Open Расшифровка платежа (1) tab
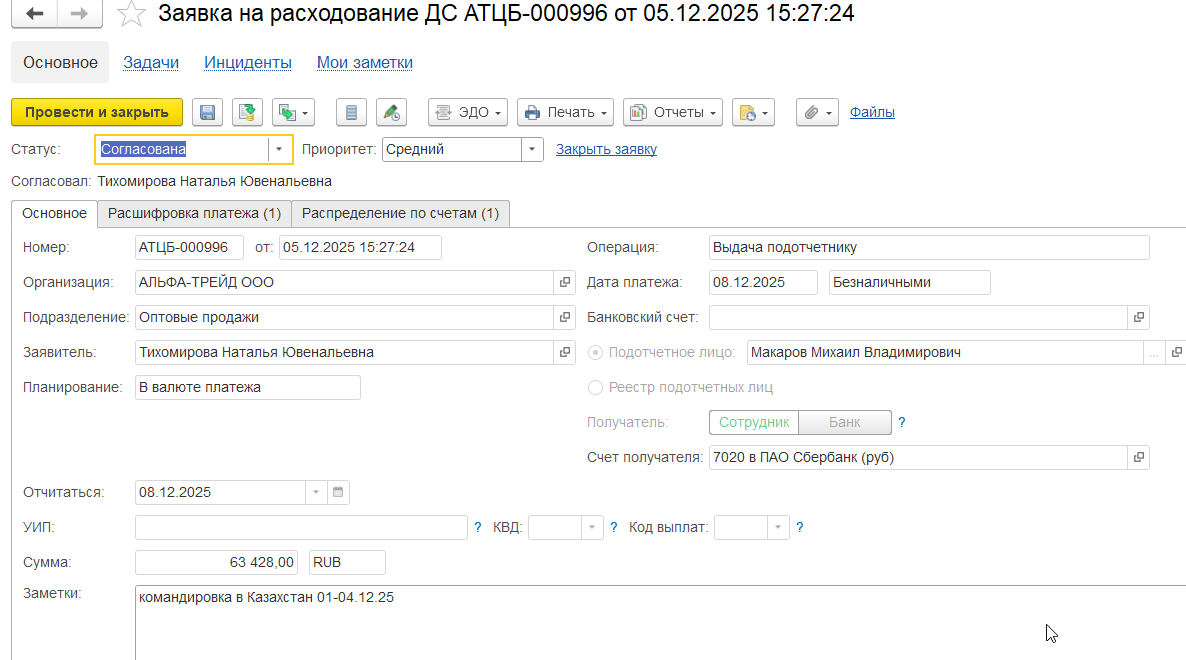This screenshot has height=660, width=1186. coord(194,213)
